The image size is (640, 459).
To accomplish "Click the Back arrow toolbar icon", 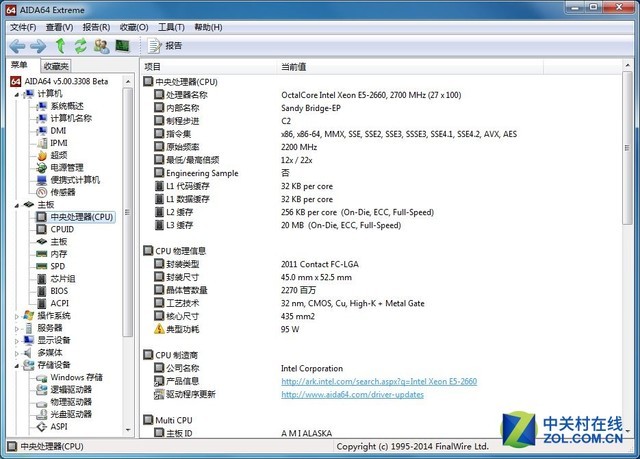I will coord(17,46).
